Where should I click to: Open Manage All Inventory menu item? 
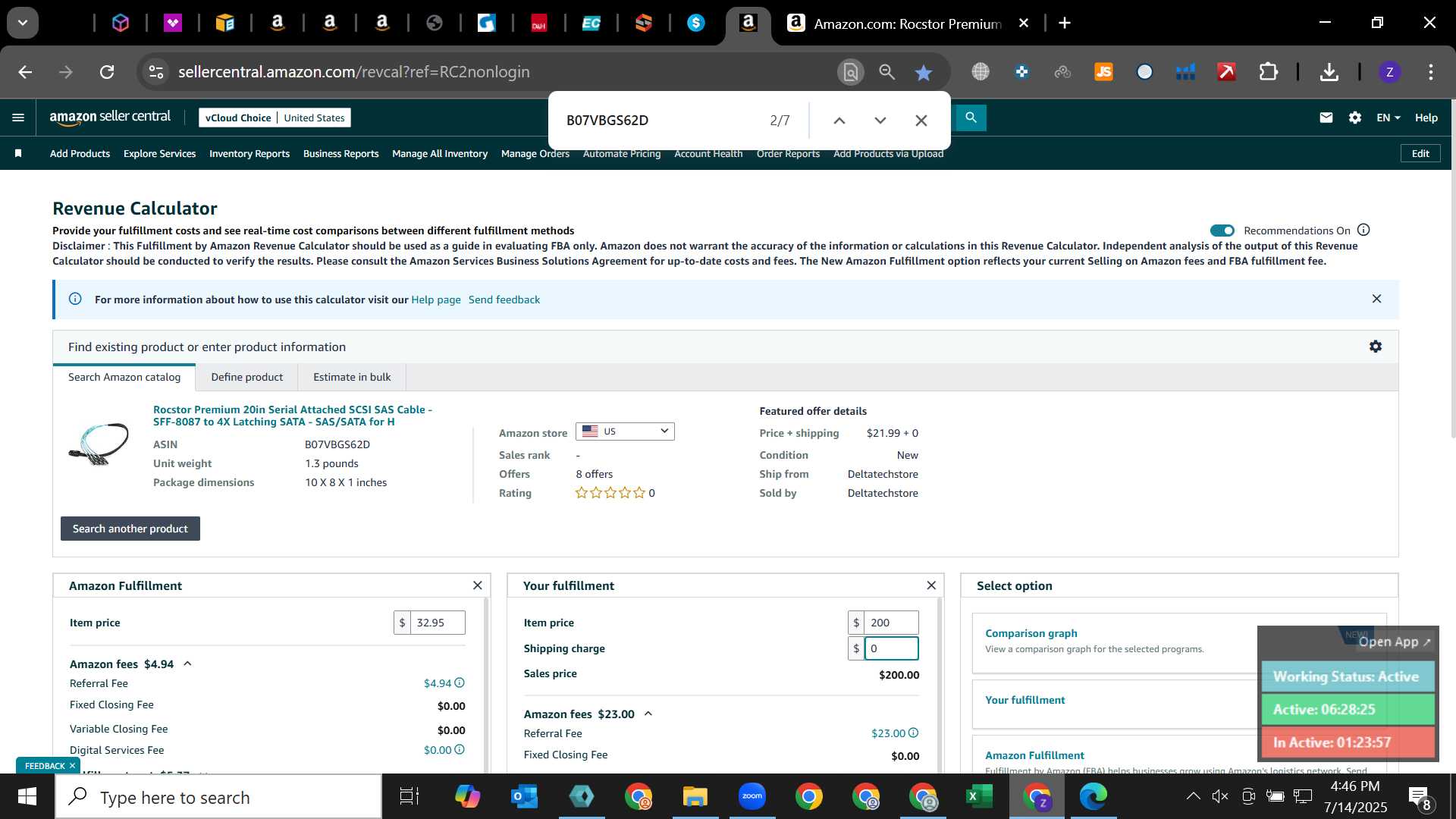pyautogui.click(x=440, y=153)
